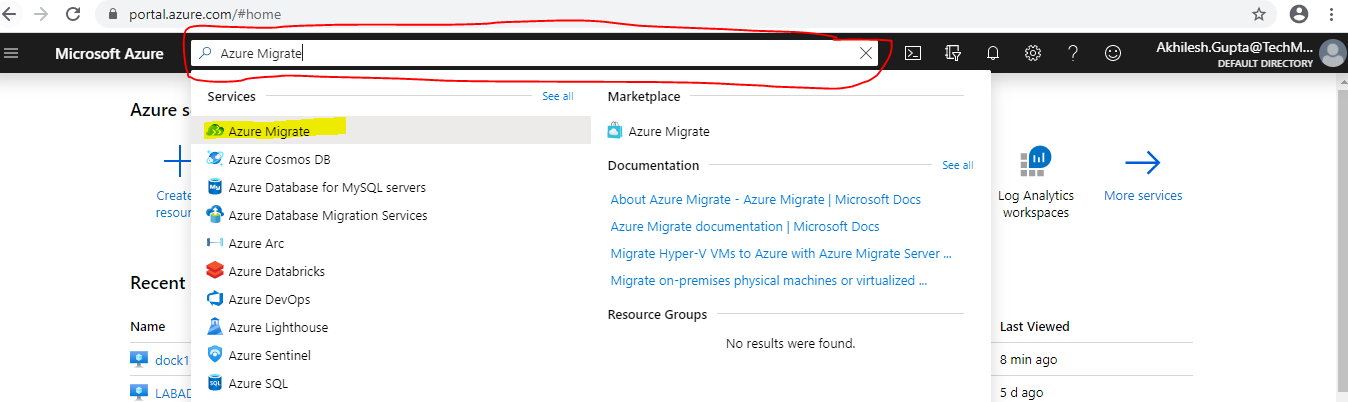
Task: Open portal settings gear
Action: (1033, 53)
